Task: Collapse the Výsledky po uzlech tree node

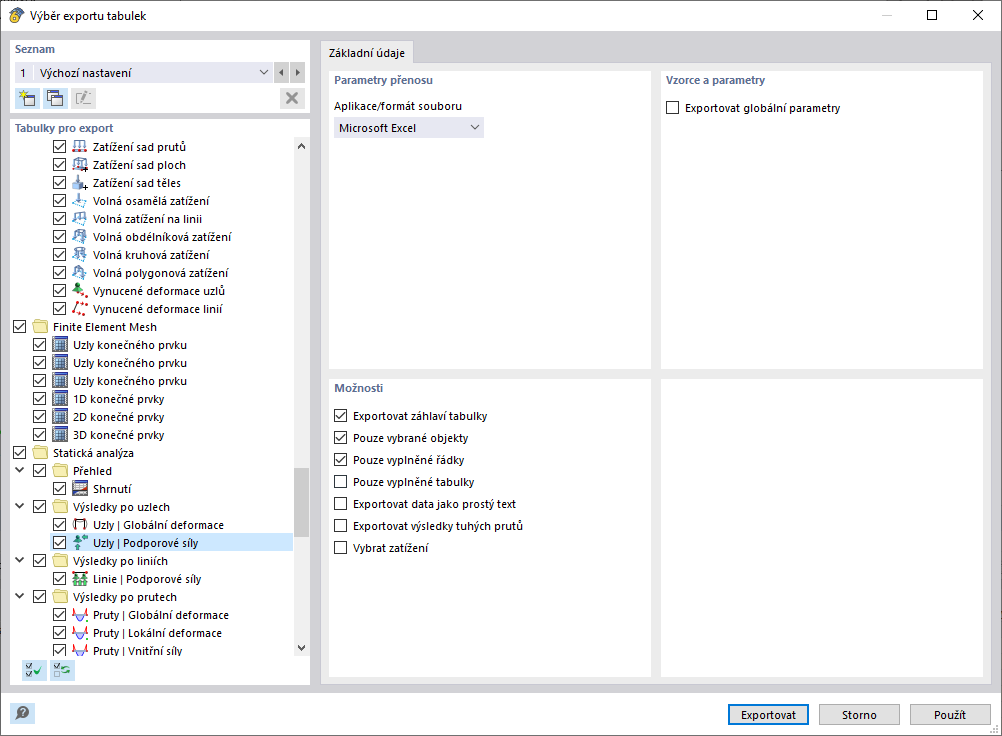Action: (x=19, y=507)
